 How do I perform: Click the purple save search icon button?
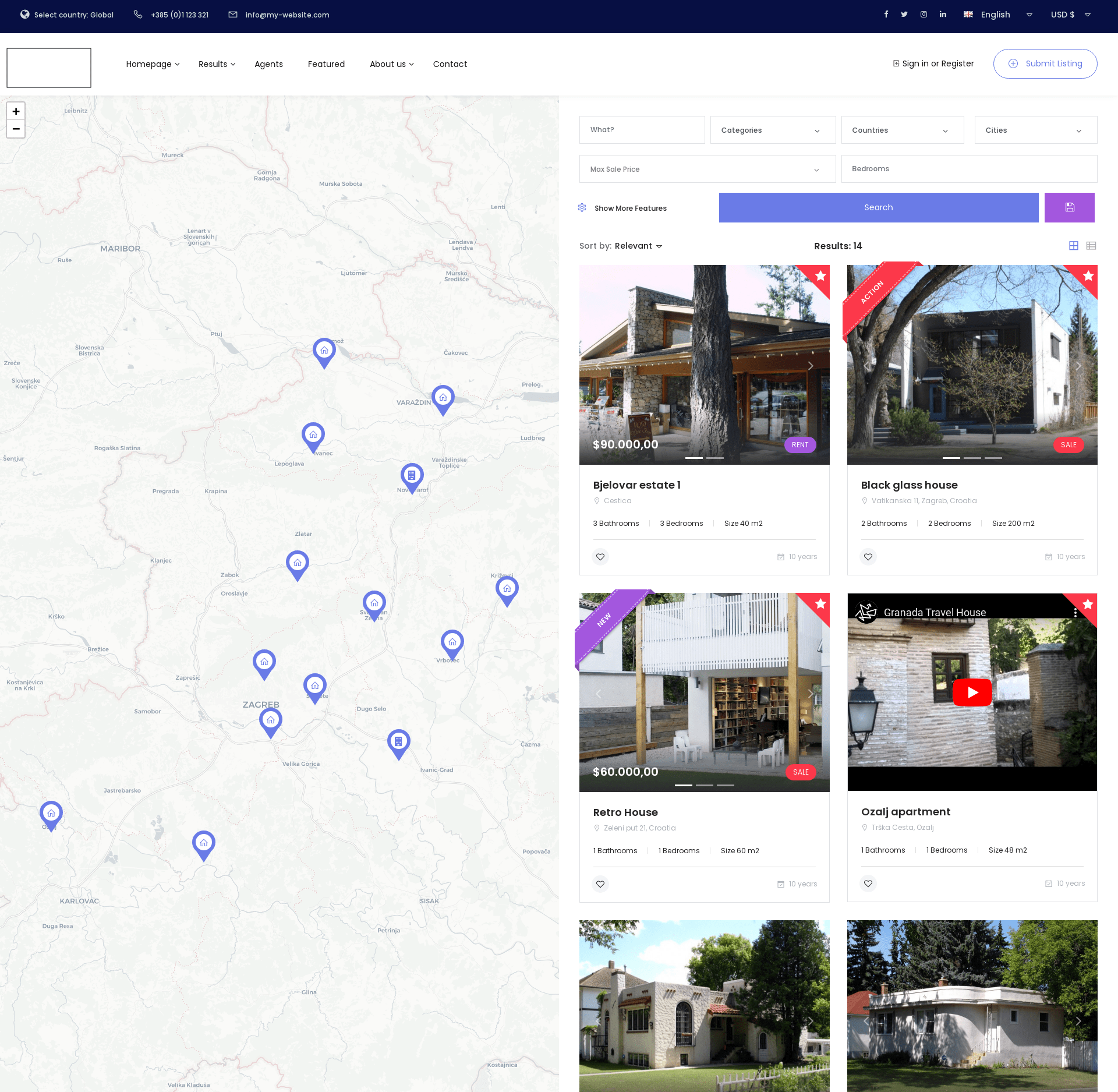[1069, 207]
